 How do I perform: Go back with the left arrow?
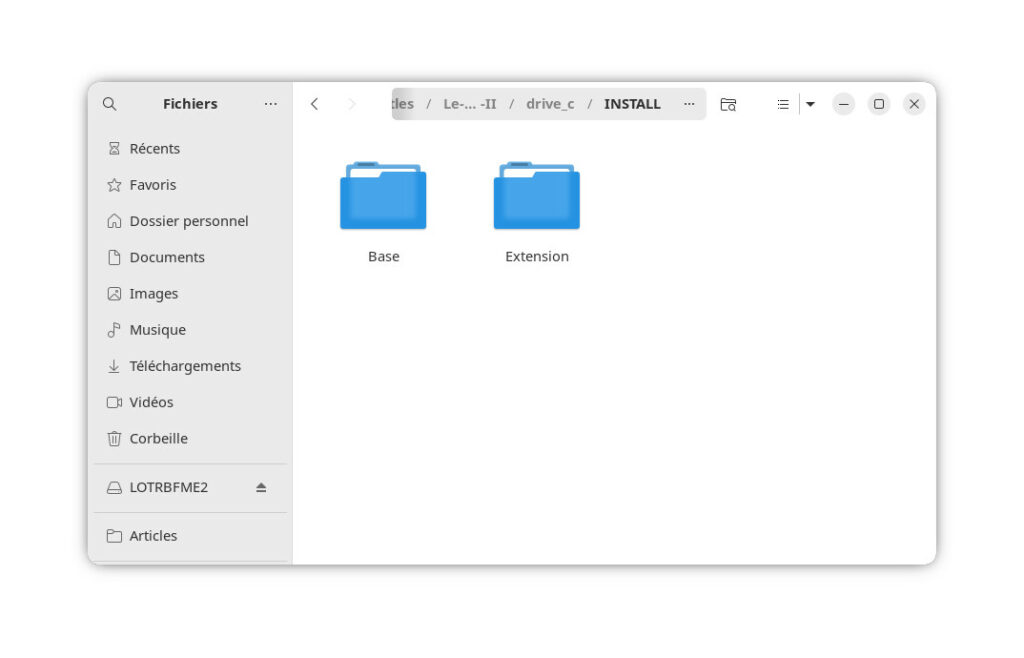click(314, 104)
